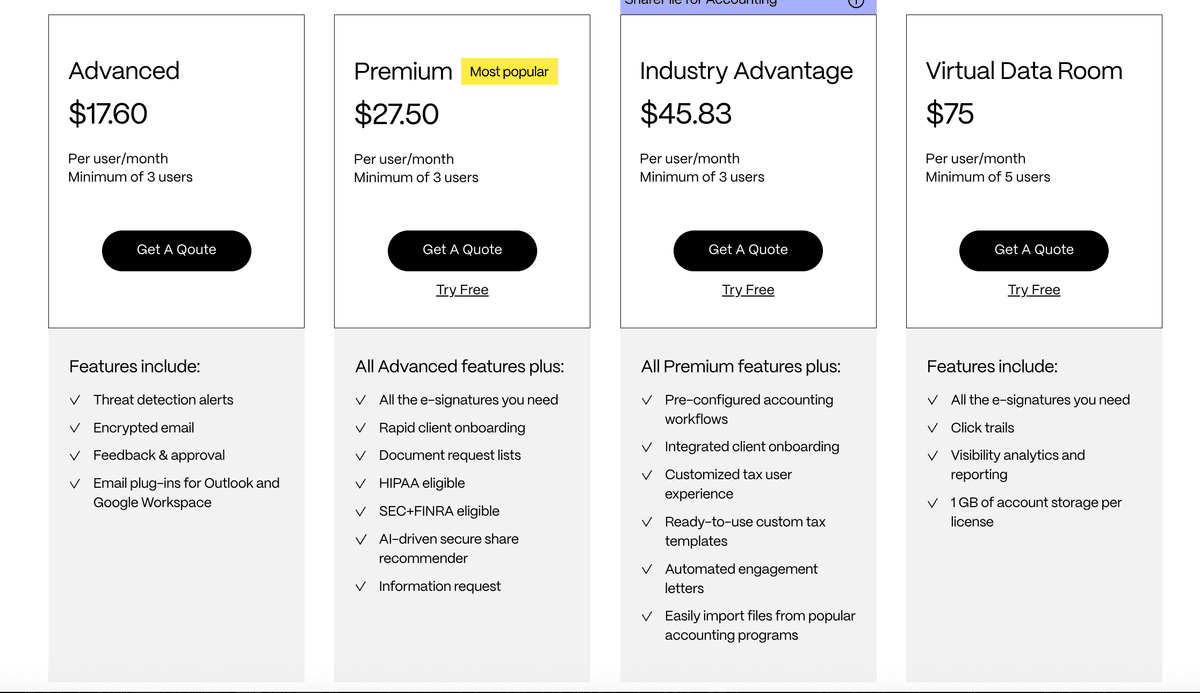Click the info icon beside ShareFile for Accounting
The image size is (1200, 693).
tap(856, 3)
